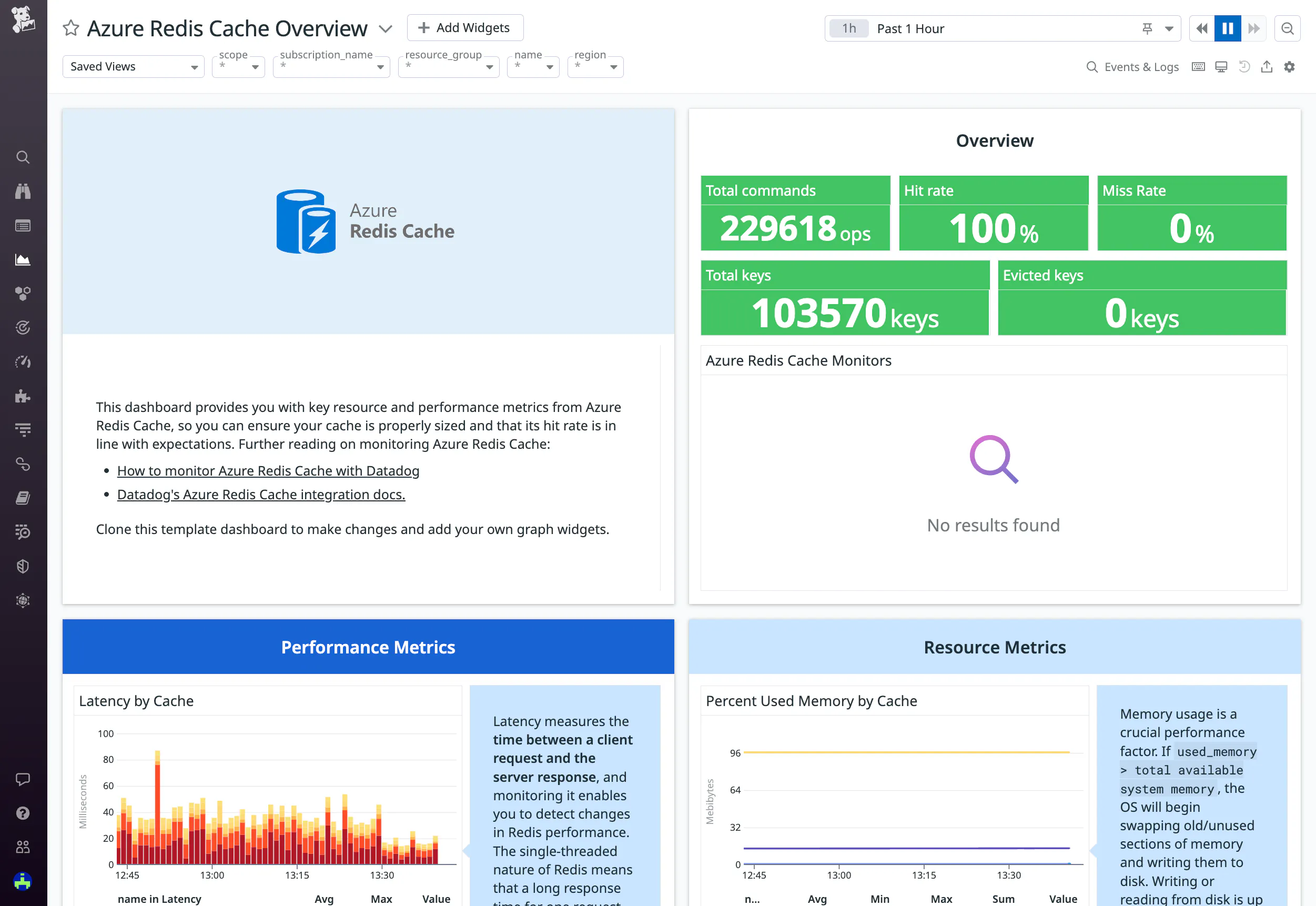Step time range backward with rewind button
The height and width of the screenshot is (906, 1316).
1201,28
